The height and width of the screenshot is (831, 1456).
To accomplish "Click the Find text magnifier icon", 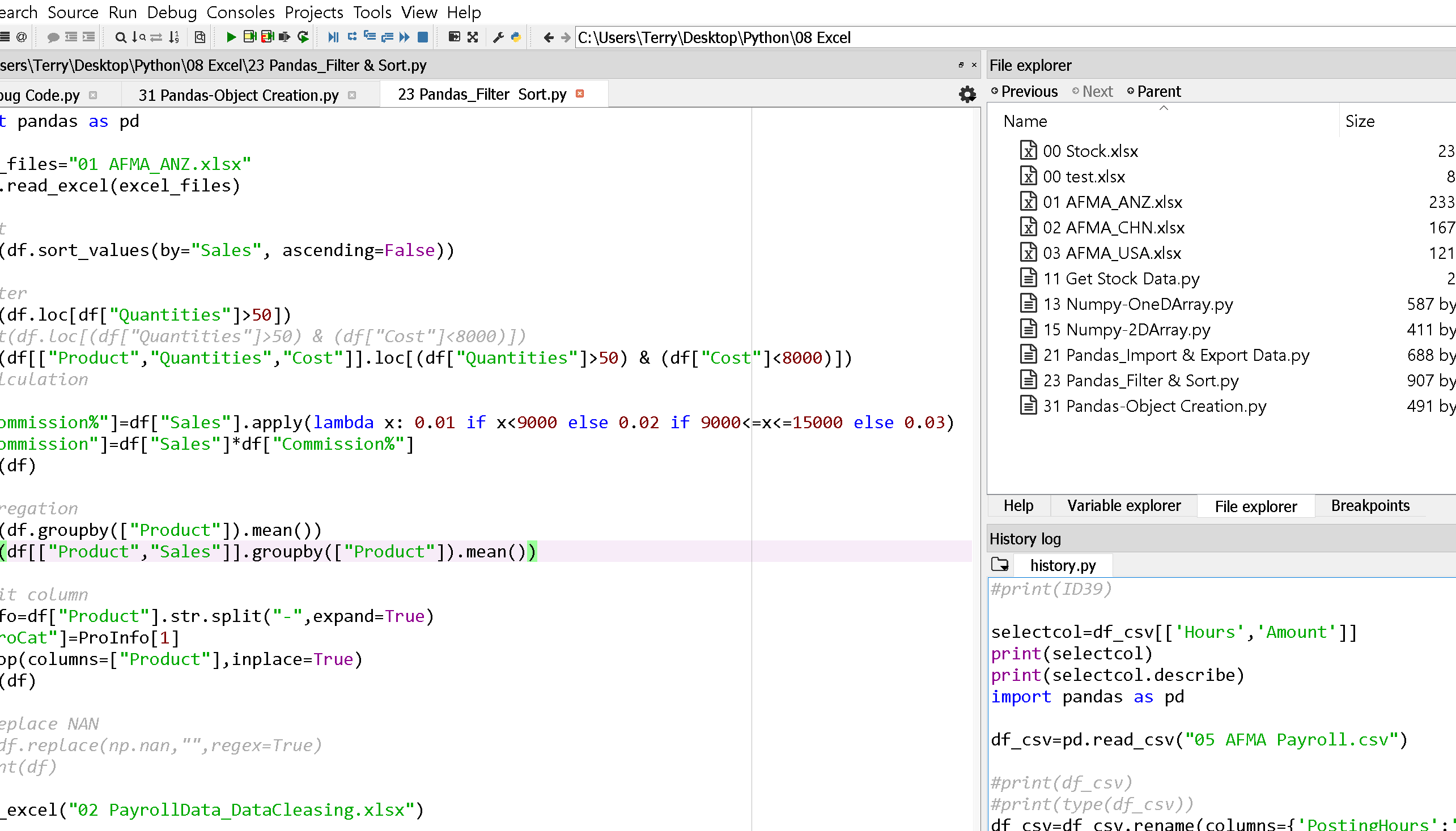I will 120,37.
